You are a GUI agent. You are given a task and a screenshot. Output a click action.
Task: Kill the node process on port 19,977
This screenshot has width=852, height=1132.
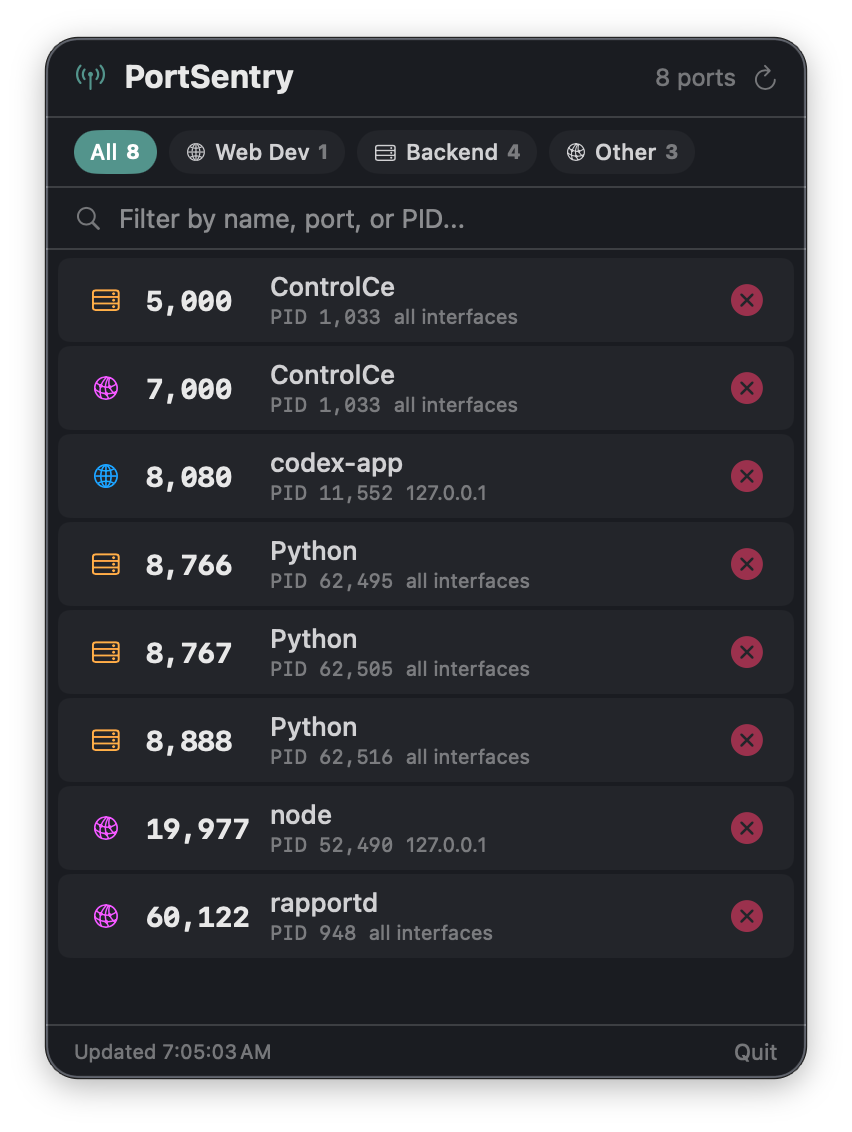746,828
